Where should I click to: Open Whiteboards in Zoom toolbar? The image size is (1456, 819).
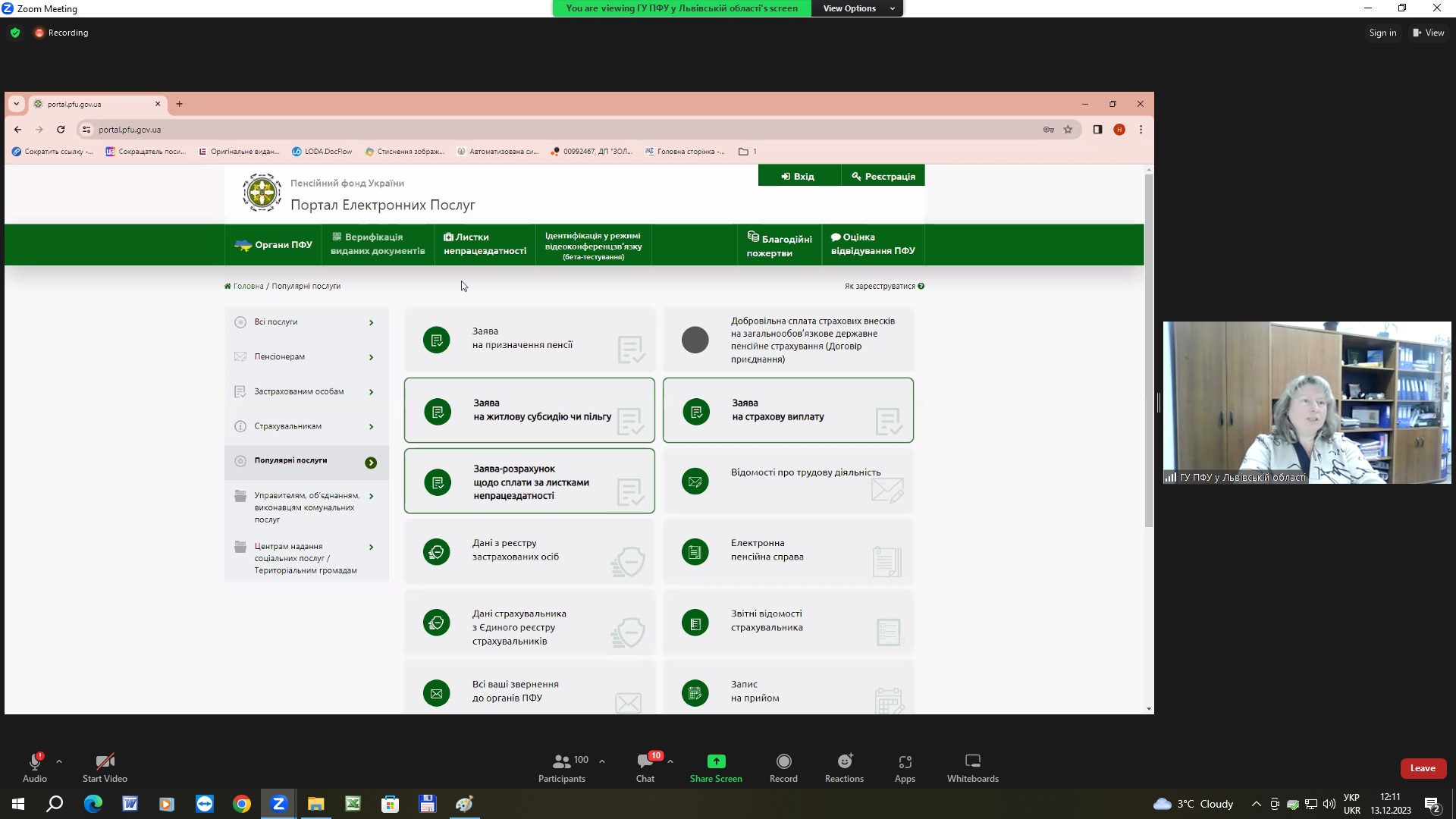(x=972, y=761)
